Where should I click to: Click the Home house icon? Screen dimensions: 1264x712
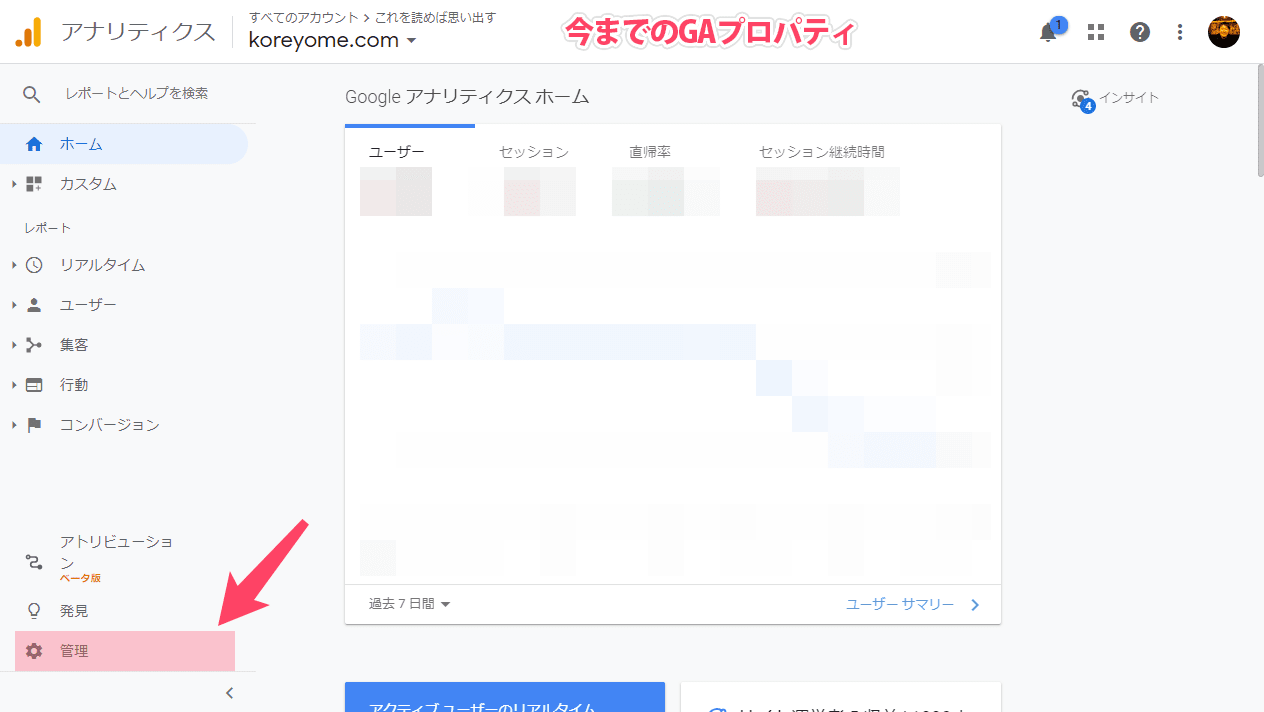click(34, 144)
